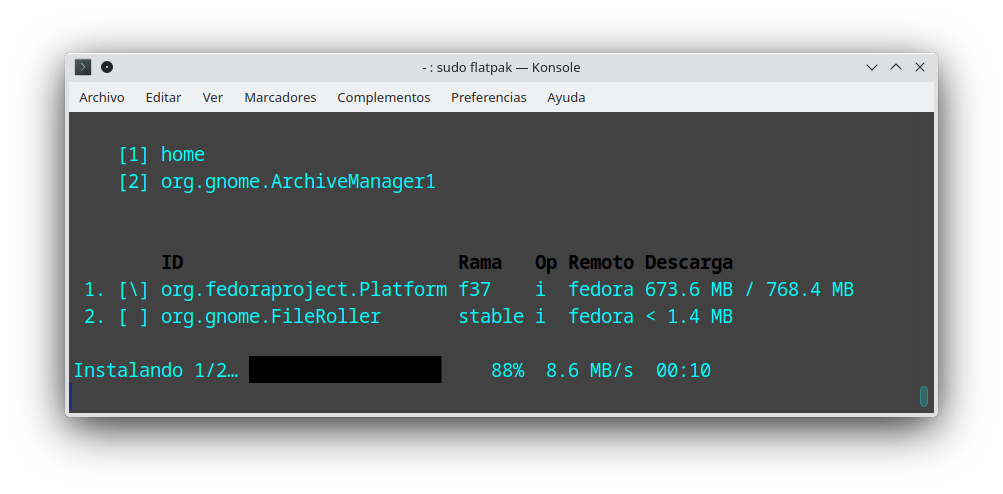Click the pin-on-all-desktops dot icon

[x=107, y=67]
